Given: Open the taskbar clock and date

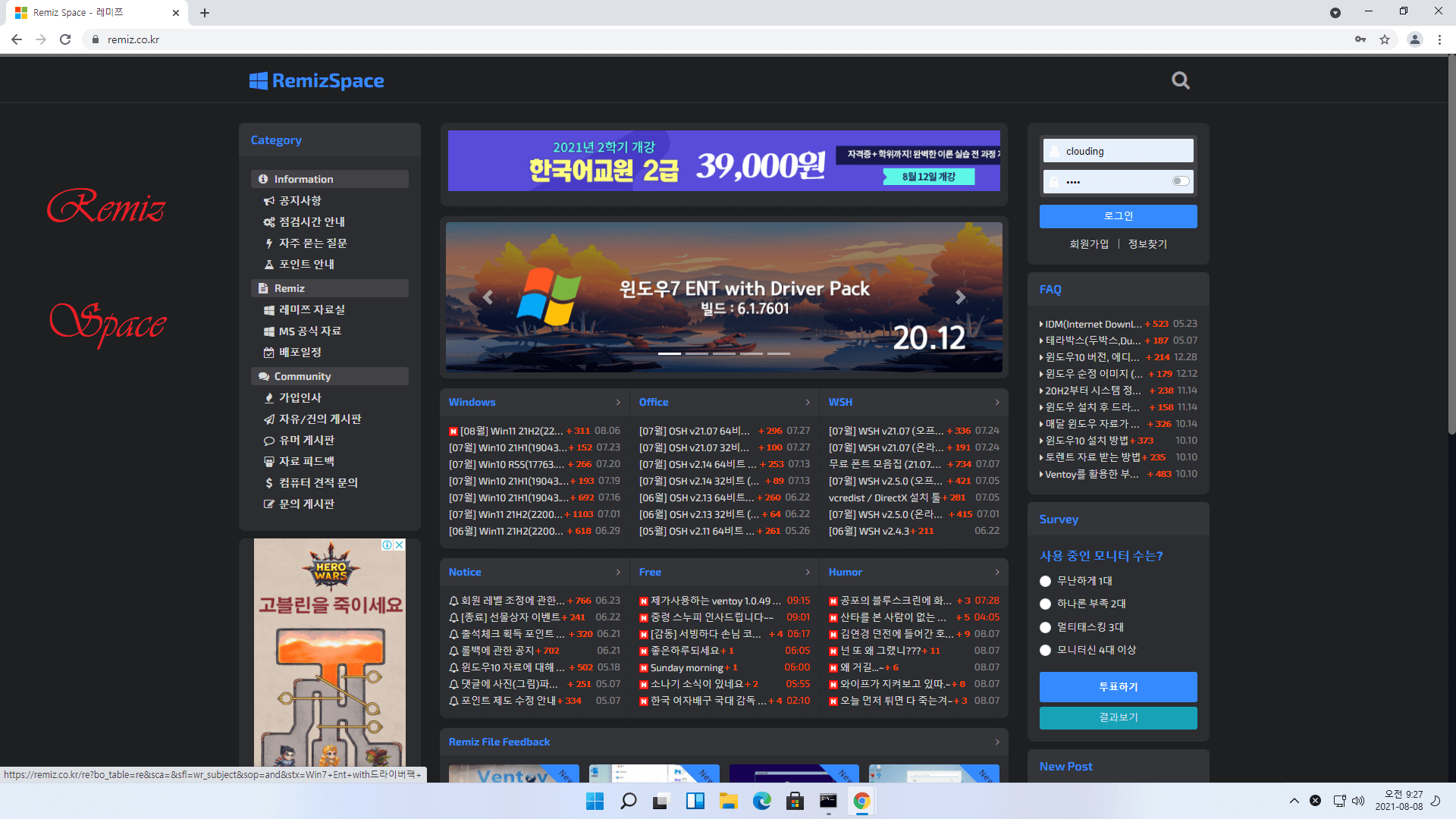Looking at the screenshot, I should [x=1400, y=801].
